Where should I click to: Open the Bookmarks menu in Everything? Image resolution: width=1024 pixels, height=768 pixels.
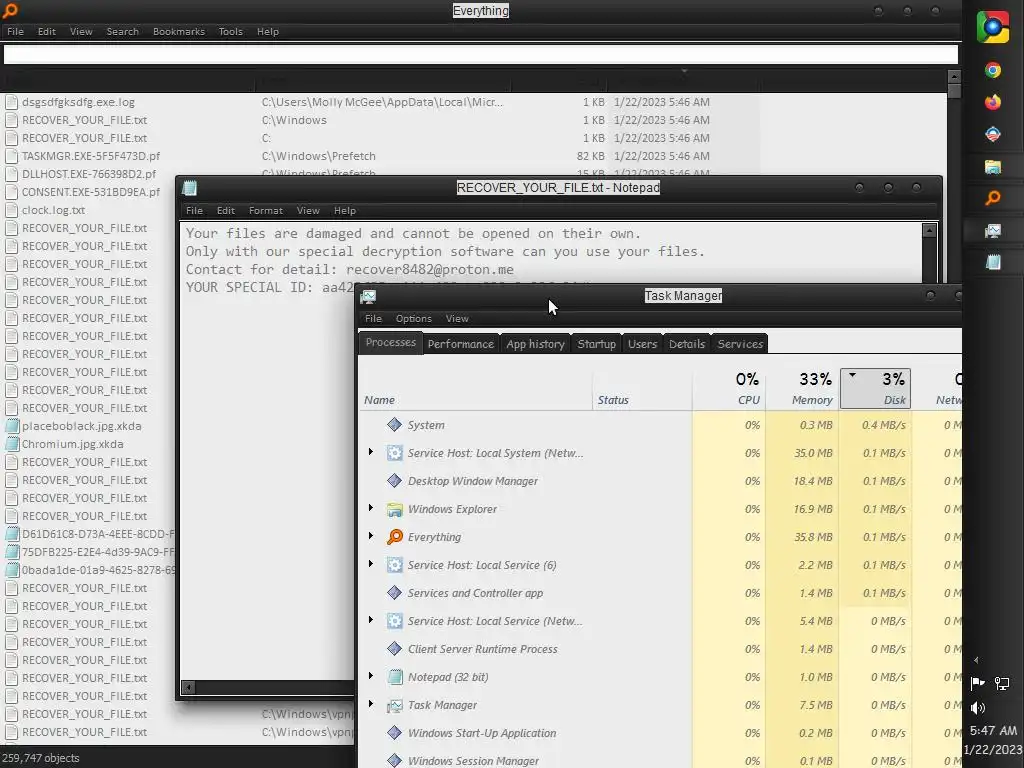(x=179, y=31)
